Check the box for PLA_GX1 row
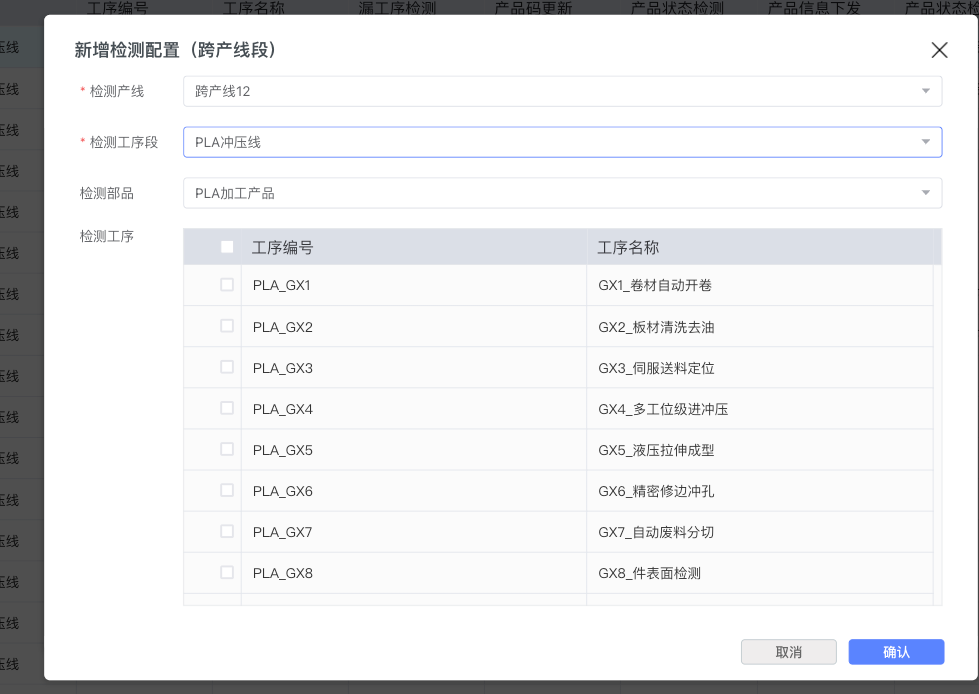Image resolution: width=979 pixels, height=694 pixels. coord(227,285)
